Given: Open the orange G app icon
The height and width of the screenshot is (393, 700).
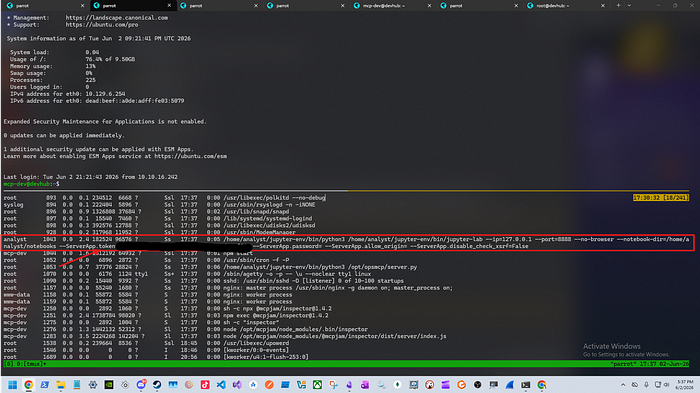Looking at the screenshot, I should [x=462, y=385].
